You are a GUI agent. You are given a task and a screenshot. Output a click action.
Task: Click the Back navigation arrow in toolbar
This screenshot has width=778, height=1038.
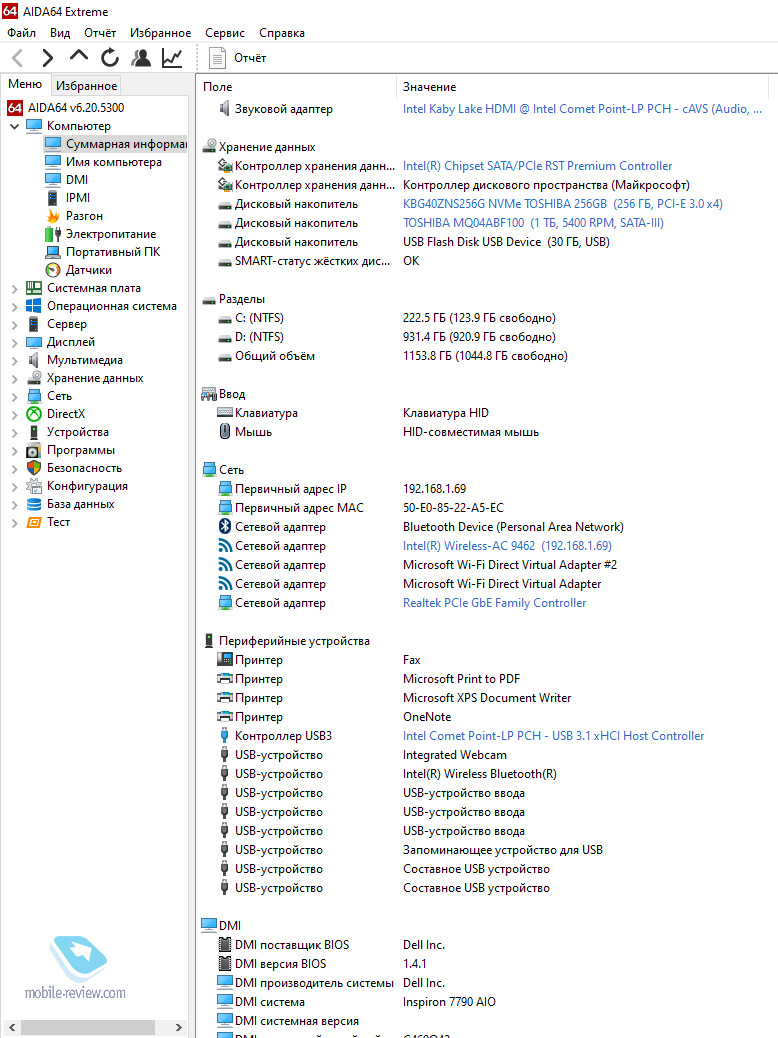17,58
